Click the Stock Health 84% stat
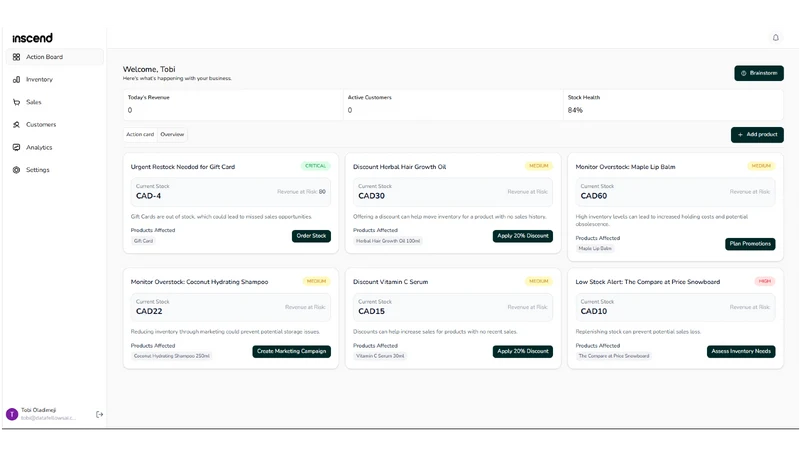 [x=673, y=105]
